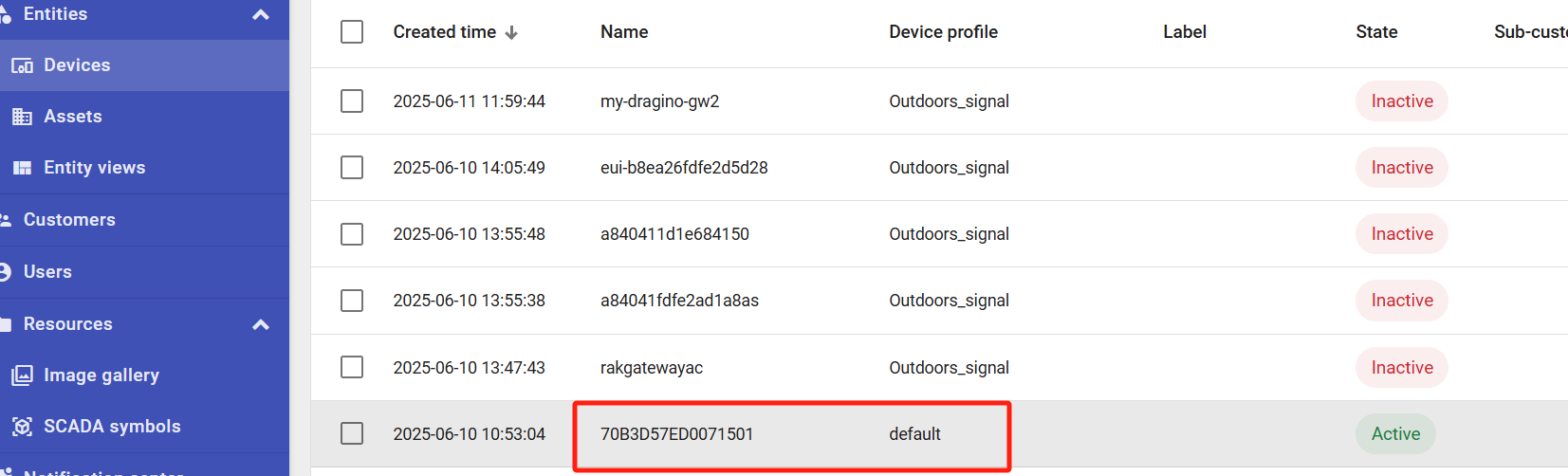Collapse the Entities section chevron
The image size is (1568, 476).
pos(261,14)
